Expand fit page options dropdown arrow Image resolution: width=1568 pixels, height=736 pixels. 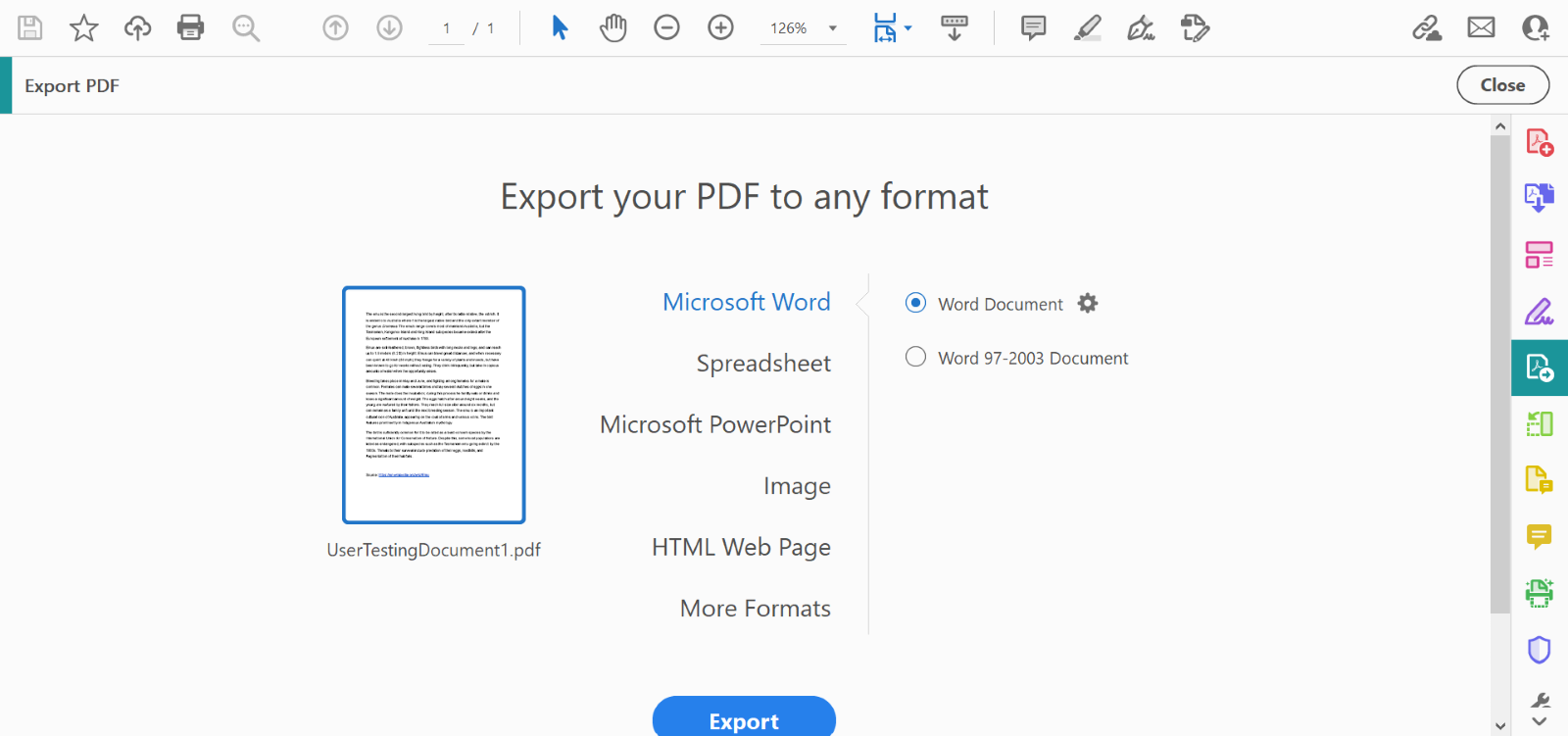tap(907, 28)
